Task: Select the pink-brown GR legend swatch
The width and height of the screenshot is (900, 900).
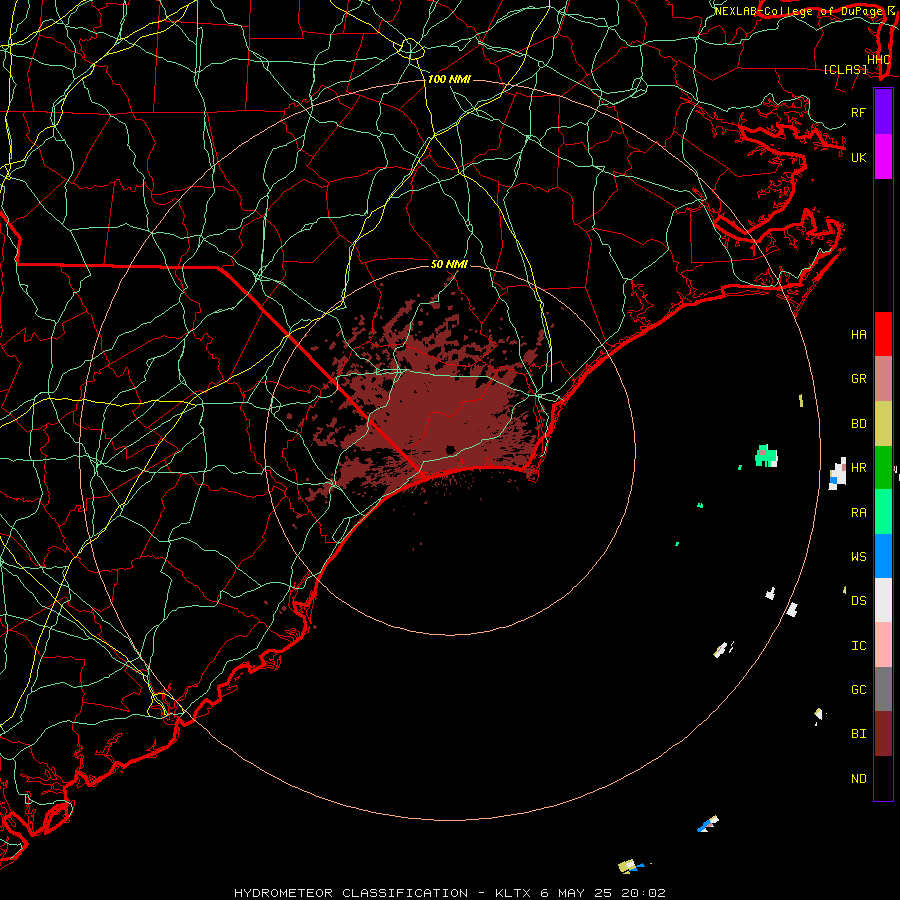Action: [883, 379]
